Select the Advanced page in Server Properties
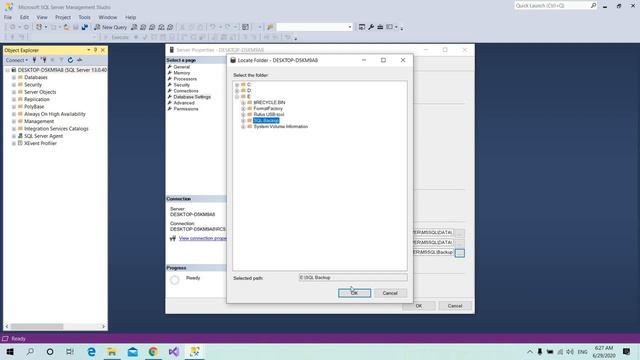Viewport: 640px width, 360px height. coord(184,103)
